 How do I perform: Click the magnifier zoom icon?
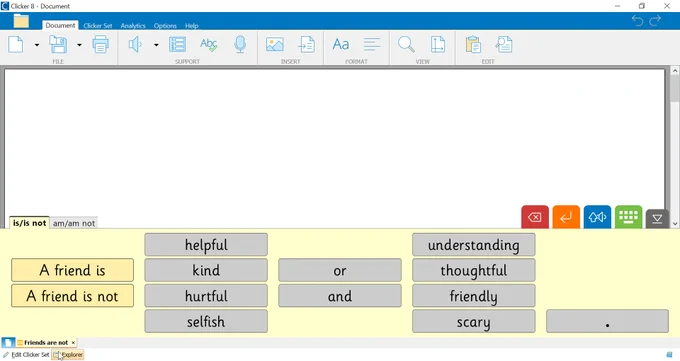(x=406, y=44)
